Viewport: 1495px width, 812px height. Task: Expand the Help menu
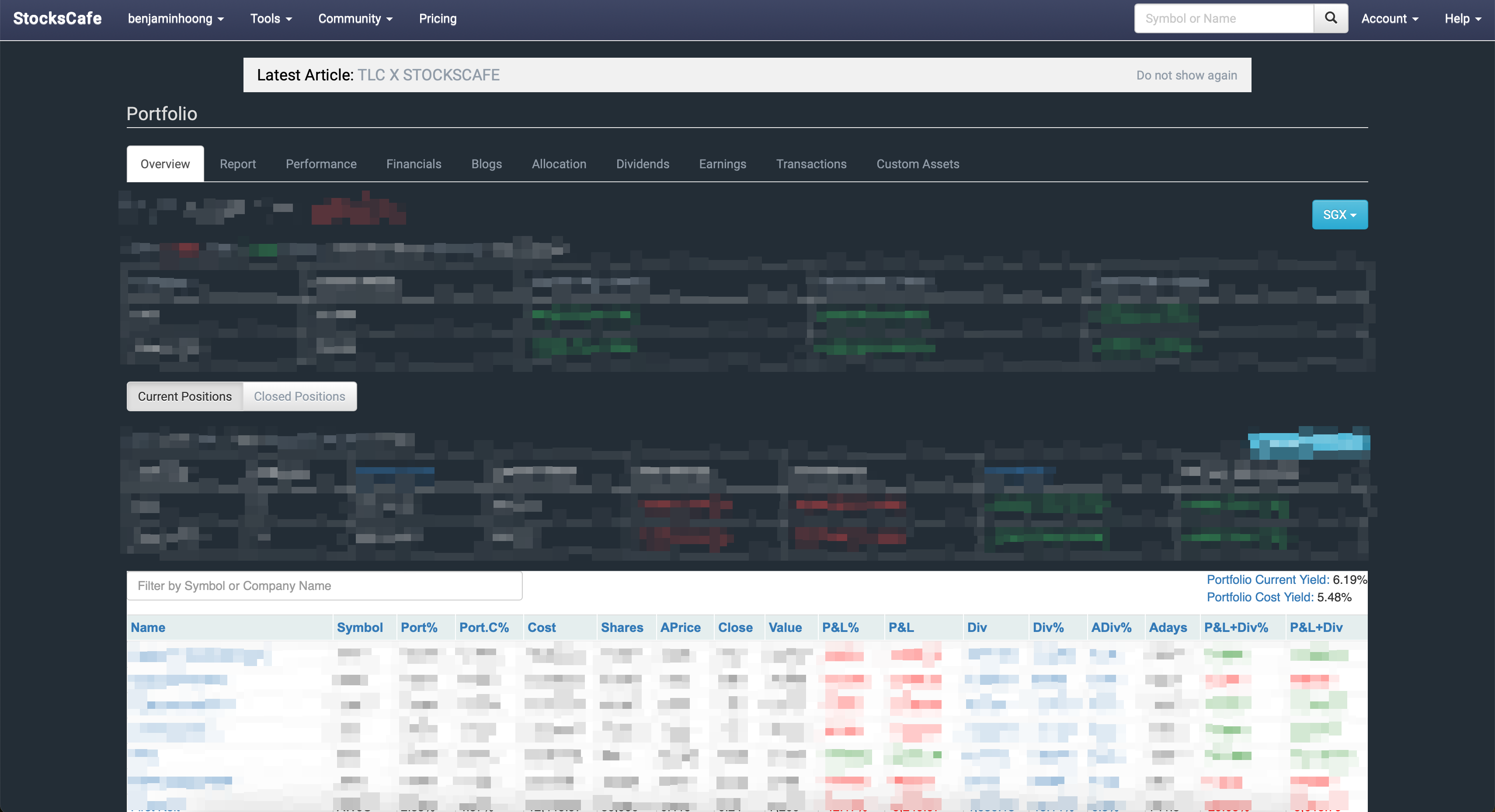[1462, 18]
